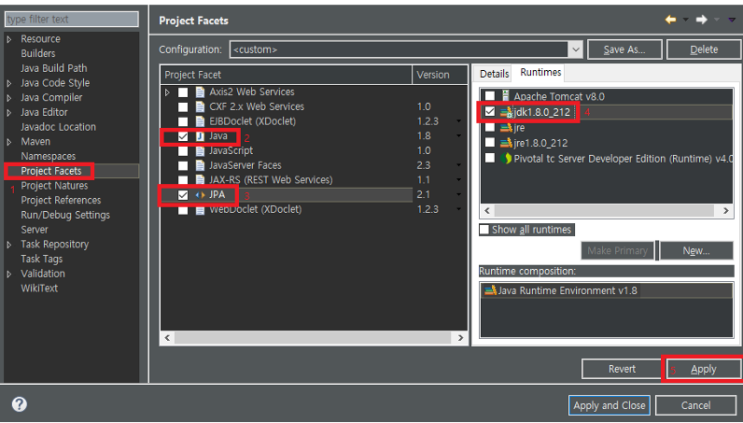Check the JavaServer Faces checkbox
743x423 pixels.
click(x=183, y=166)
